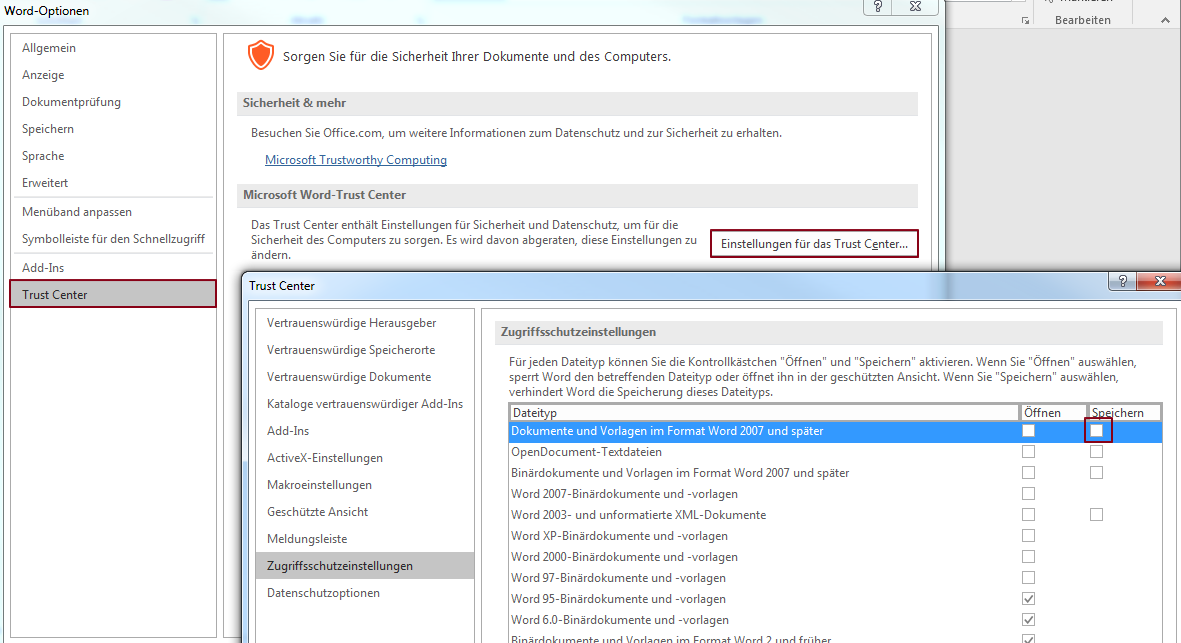Check Öffnen for Word 97-Binärdokumente
The image size is (1181, 643).
(x=1028, y=578)
